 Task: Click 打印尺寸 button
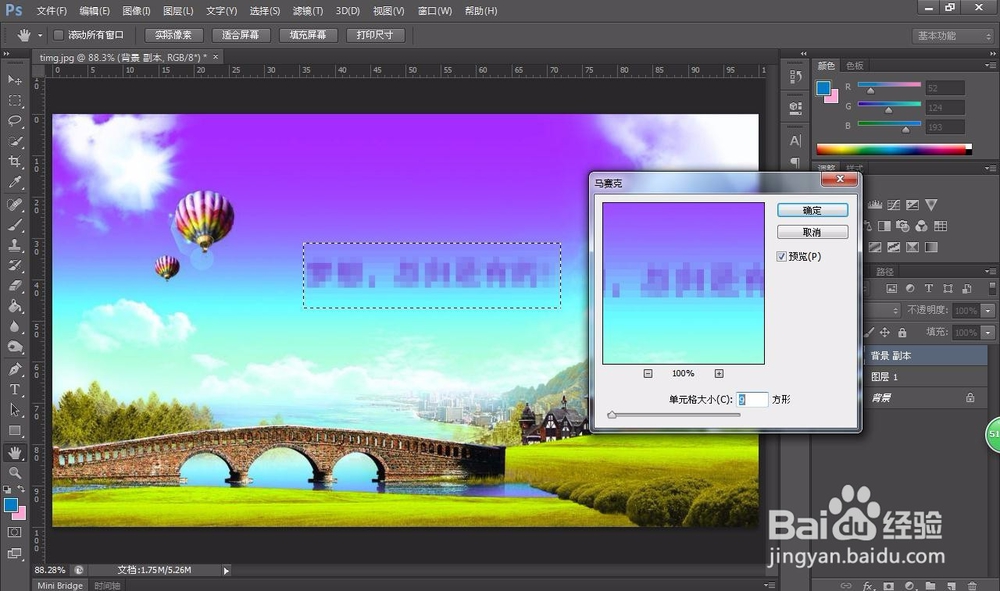376,35
